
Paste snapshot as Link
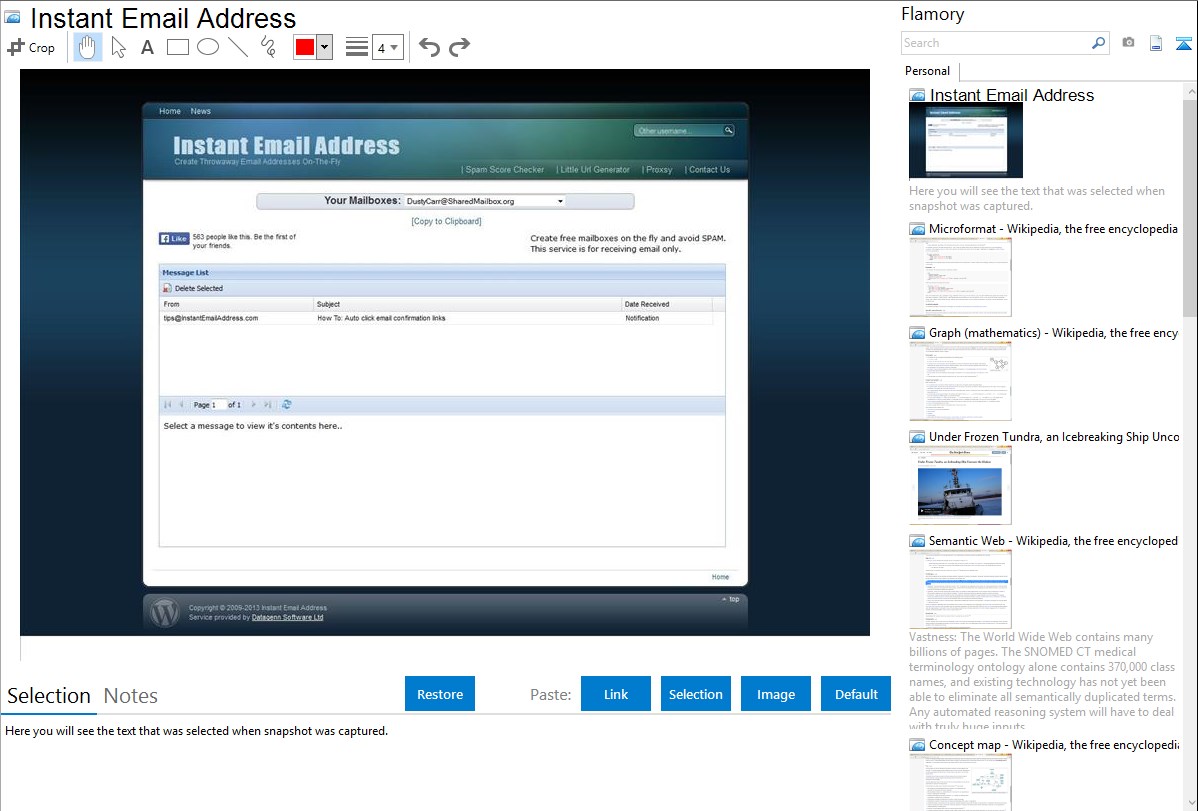tap(616, 694)
